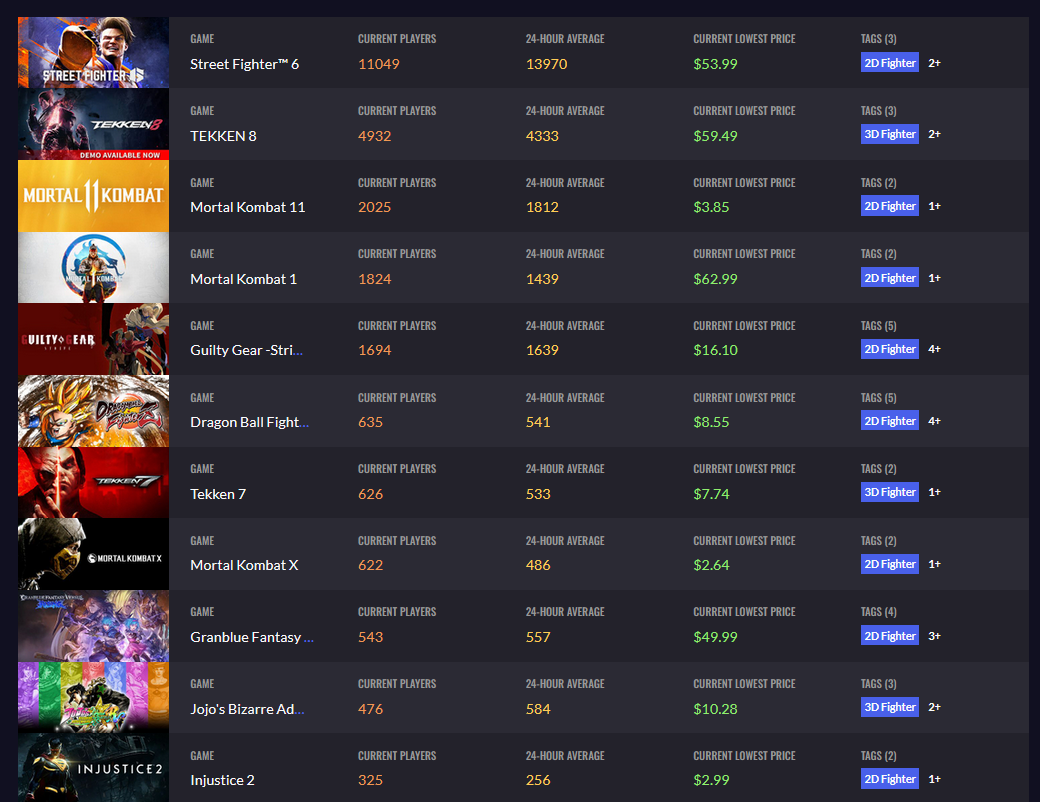This screenshot has width=1040, height=802.
Task: Click 3D Fighter tag in Jojo's Bizarre row
Action: pos(889,707)
